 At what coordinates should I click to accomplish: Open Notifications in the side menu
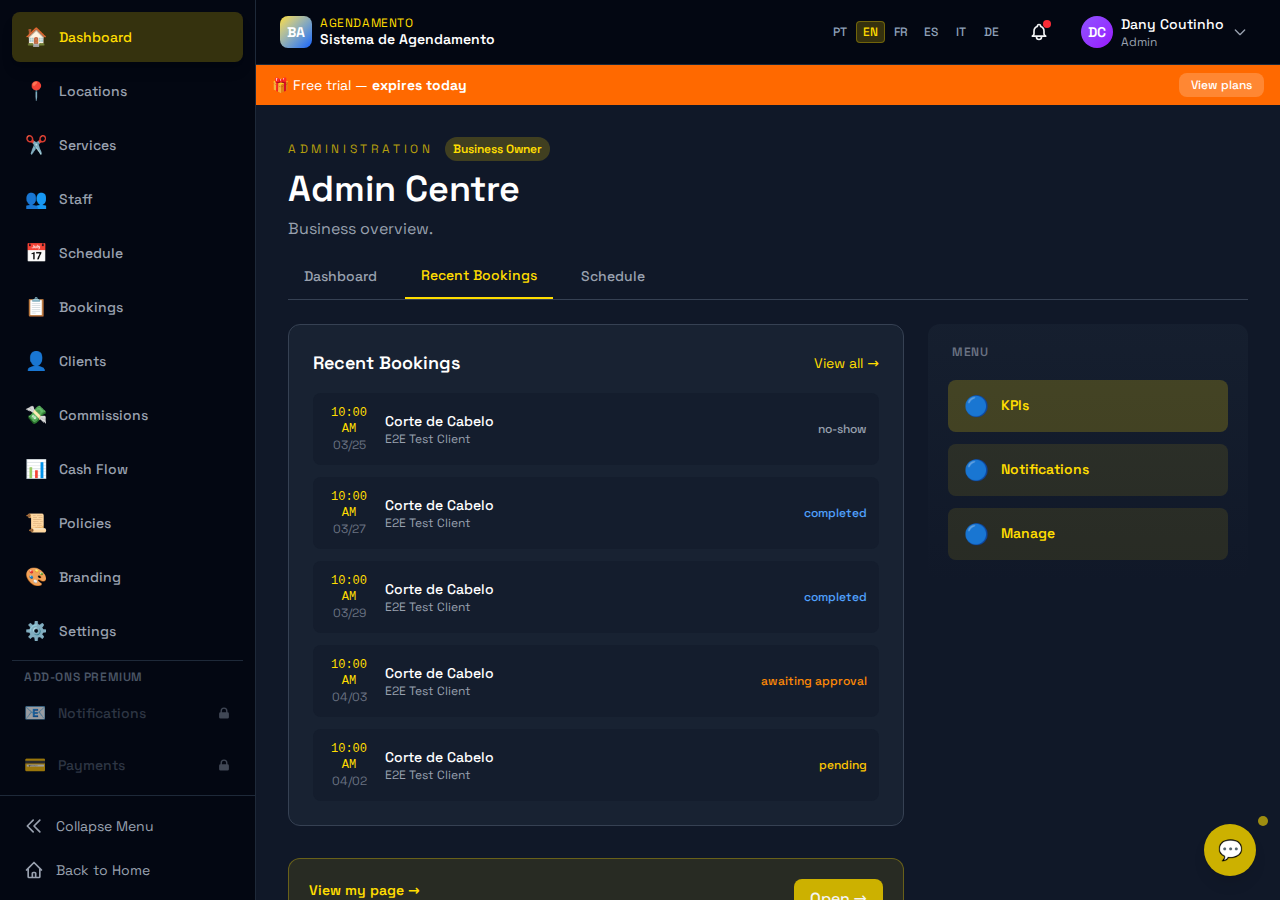coord(1088,470)
